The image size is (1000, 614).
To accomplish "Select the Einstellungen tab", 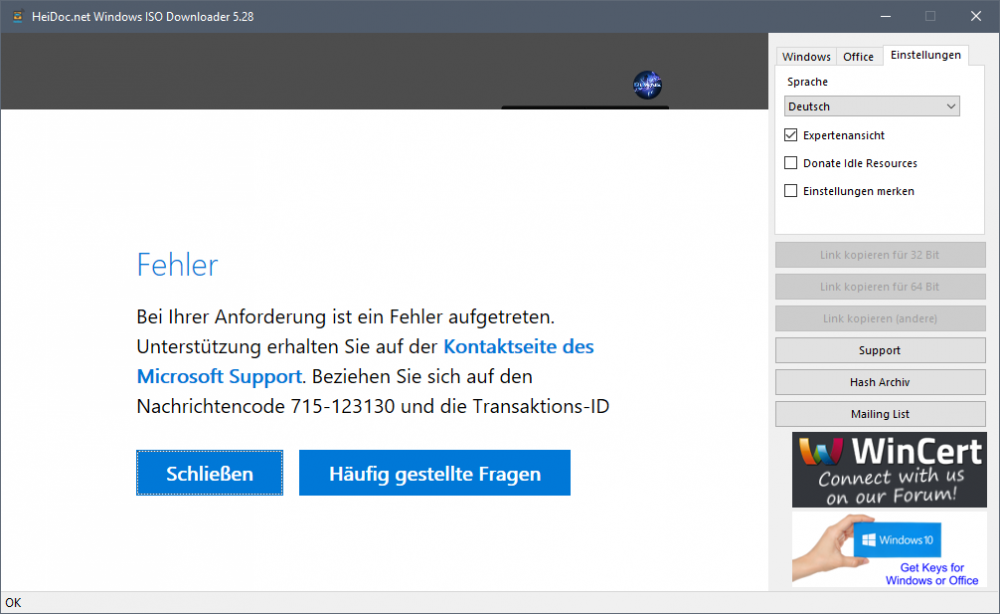I will [x=925, y=55].
